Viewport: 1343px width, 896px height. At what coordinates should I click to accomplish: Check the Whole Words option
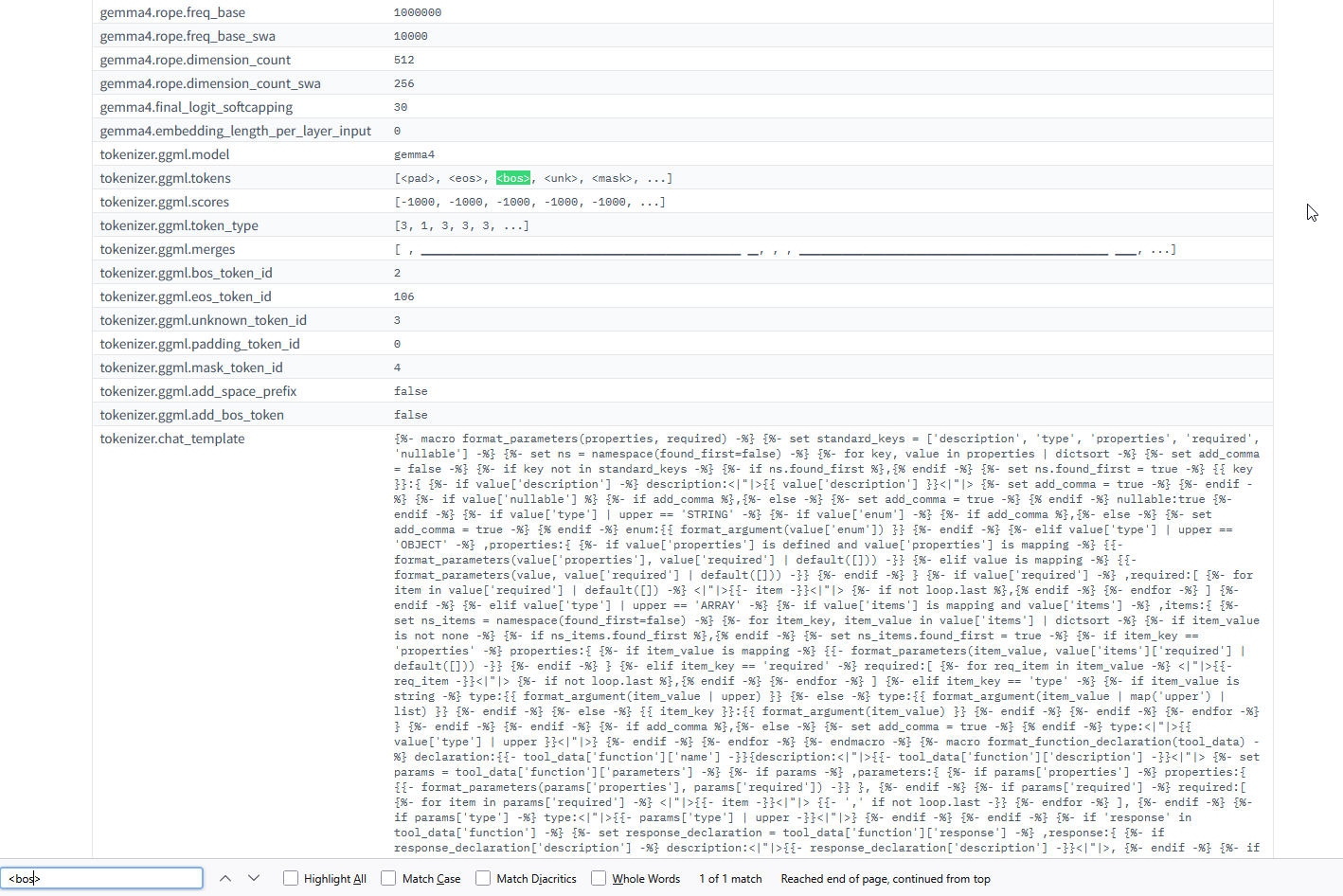pyautogui.click(x=599, y=878)
